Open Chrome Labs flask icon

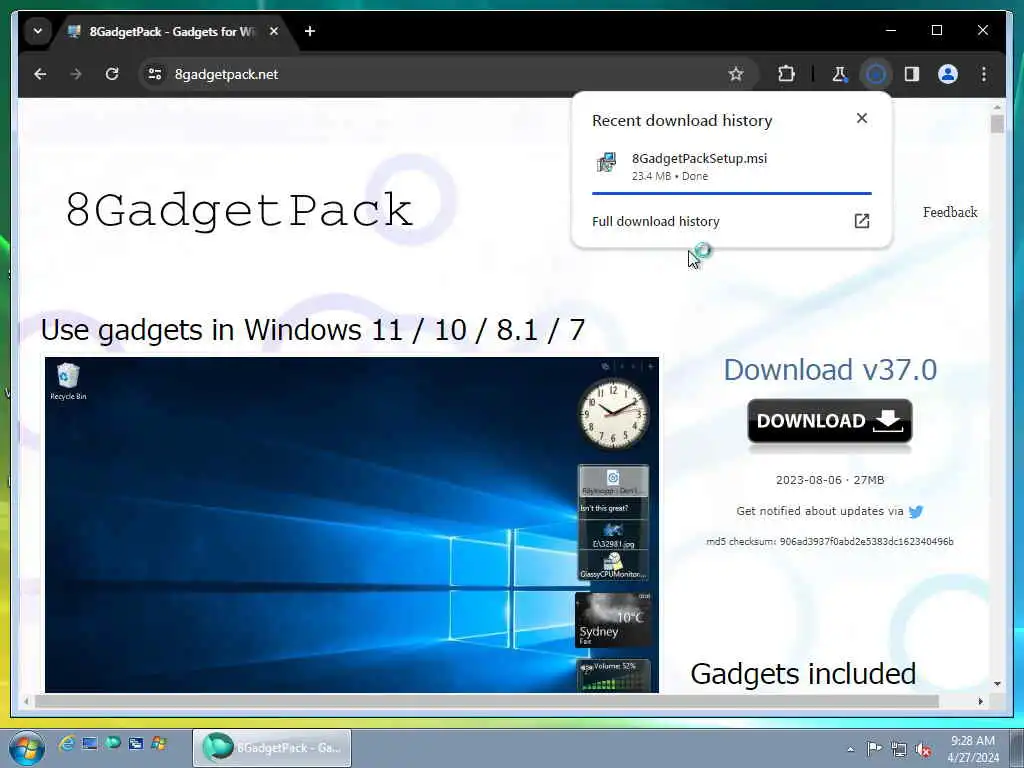pos(840,74)
